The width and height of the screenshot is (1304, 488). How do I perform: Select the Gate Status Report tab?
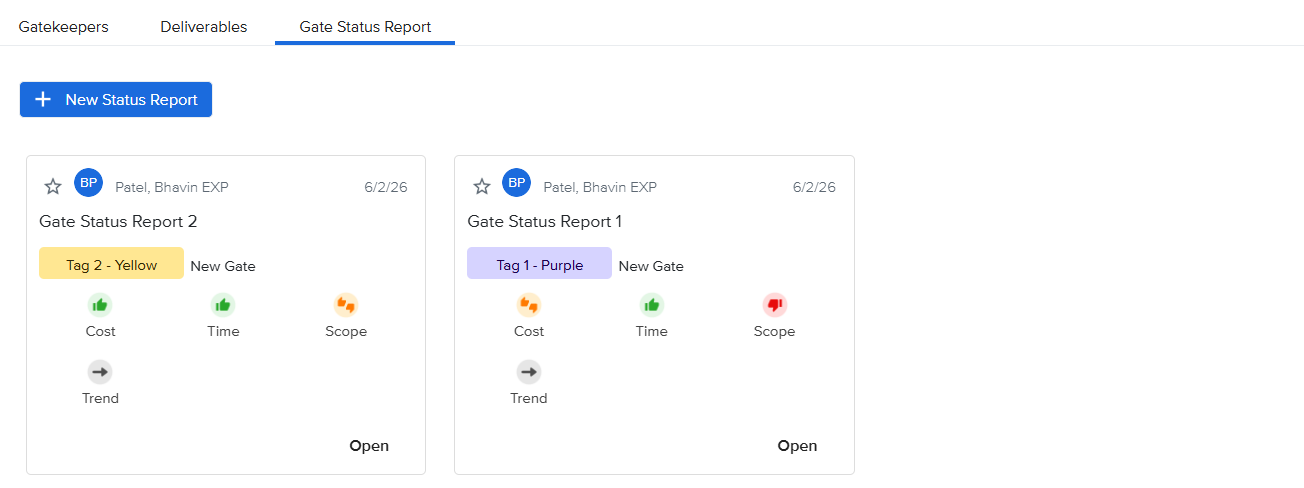click(x=365, y=27)
